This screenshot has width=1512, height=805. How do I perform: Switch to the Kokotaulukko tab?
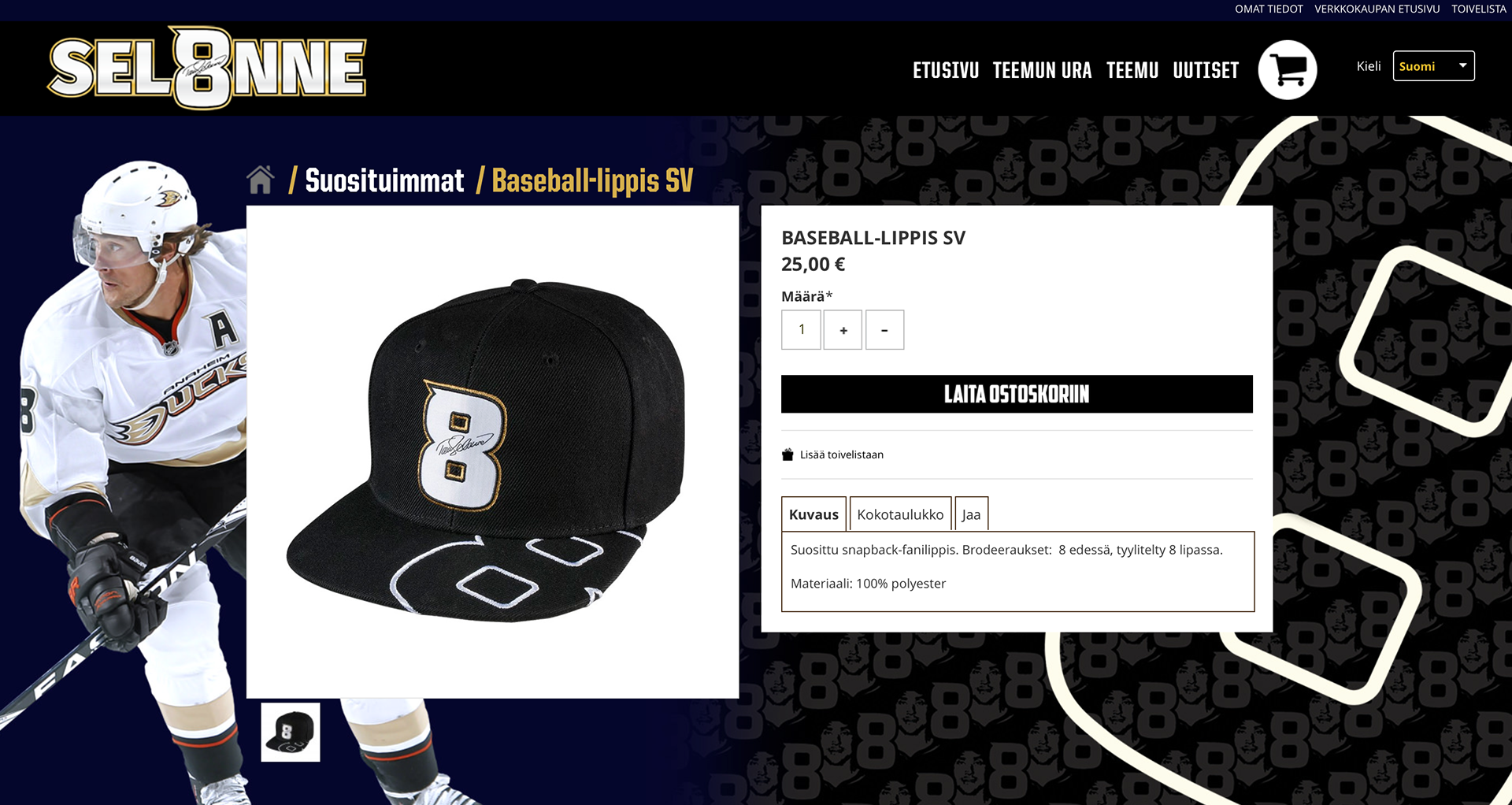(900, 514)
